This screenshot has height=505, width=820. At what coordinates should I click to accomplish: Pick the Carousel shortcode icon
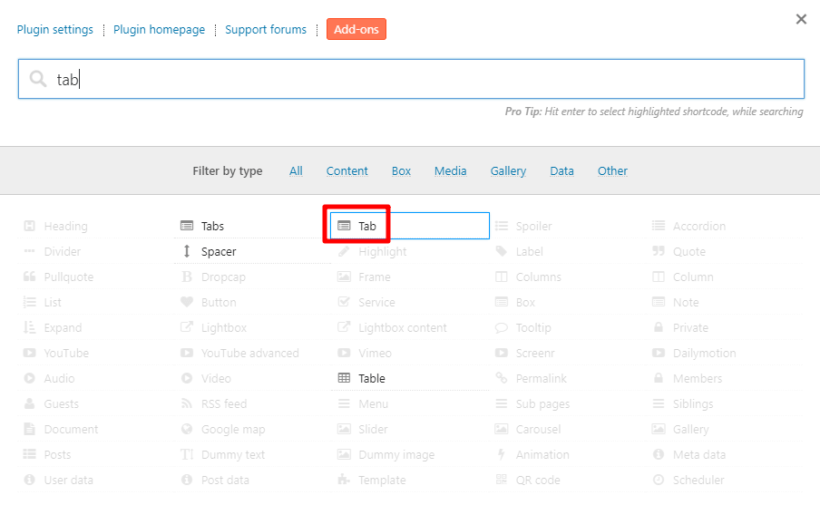click(502, 429)
